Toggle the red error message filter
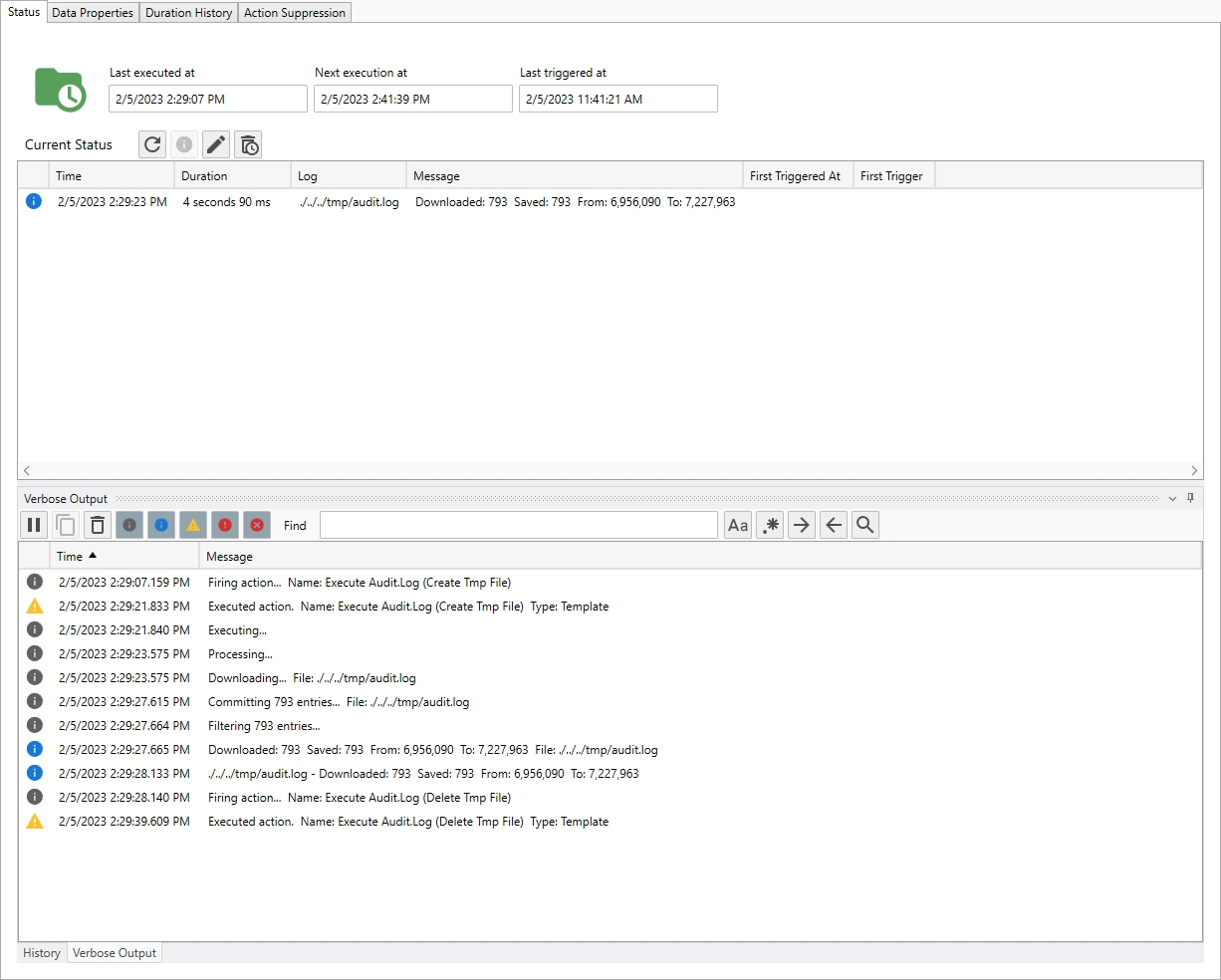The width and height of the screenshot is (1221, 980). [225, 525]
